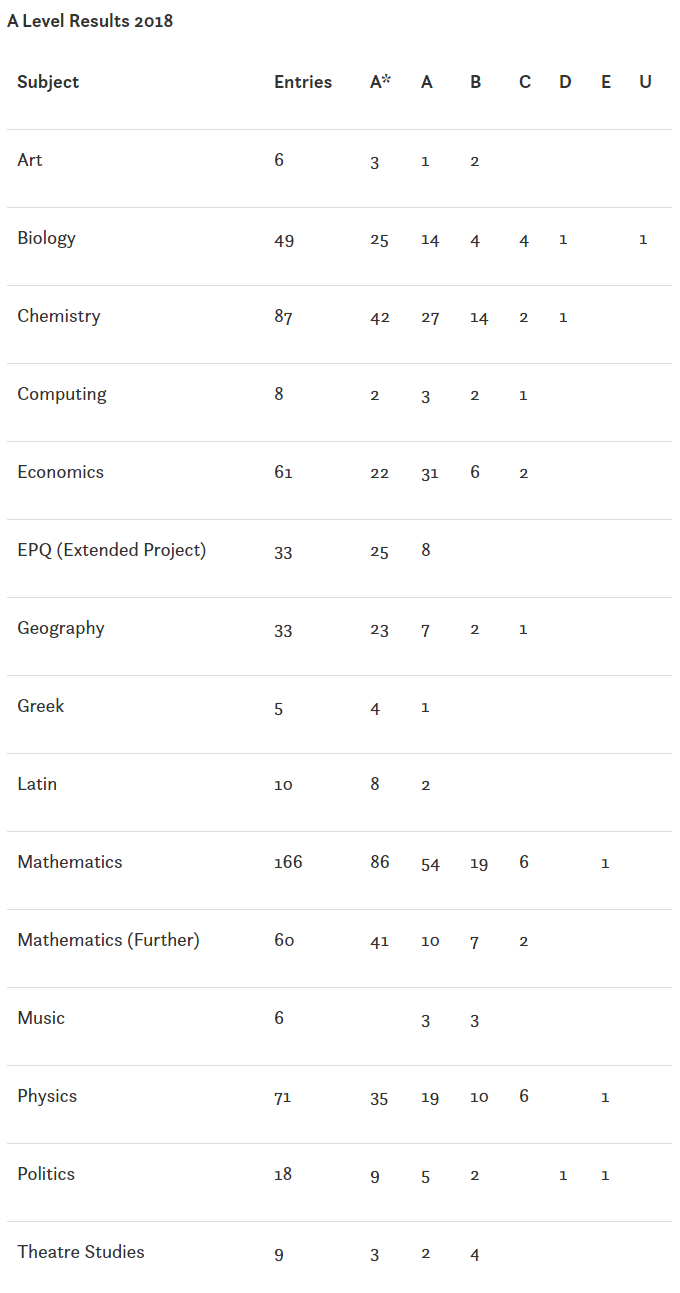Select the Art subject row label
This screenshot has width=680, height=1293.
tap(30, 160)
